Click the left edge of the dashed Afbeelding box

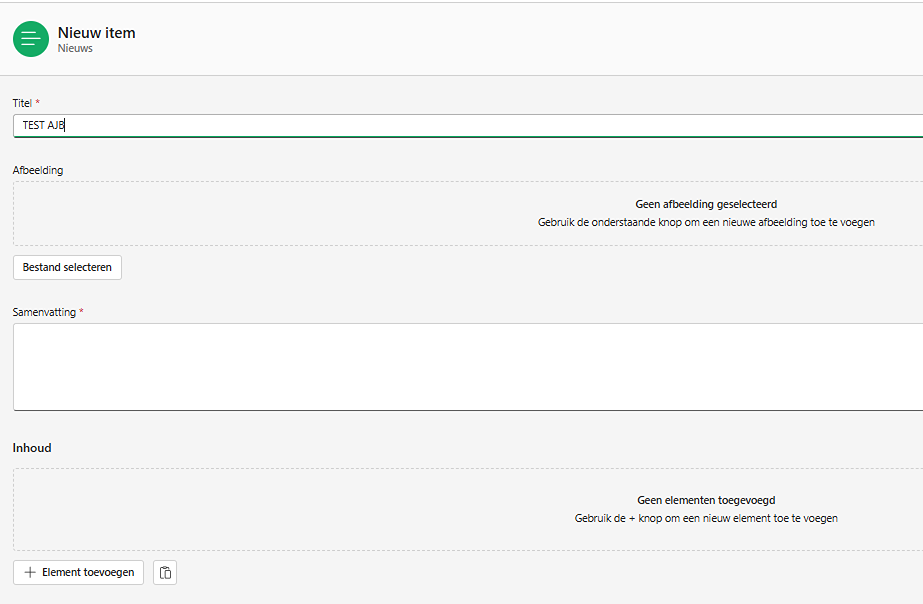[x=14, y=213]
